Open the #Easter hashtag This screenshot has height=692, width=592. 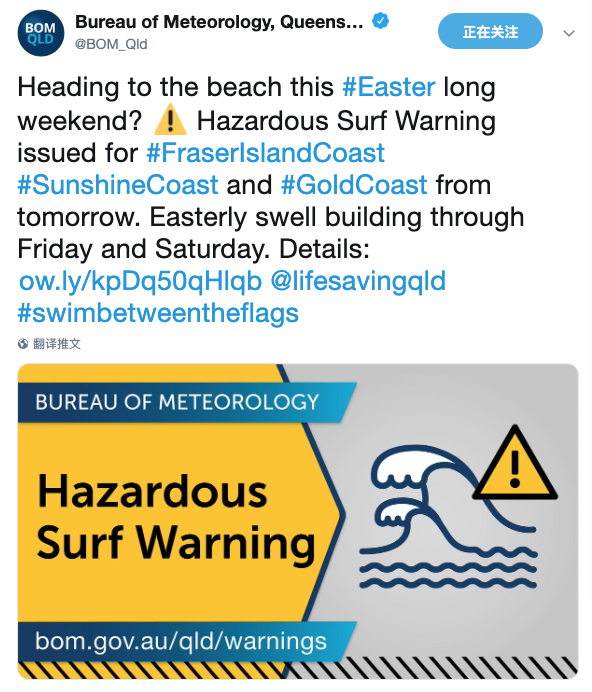point(389,86)
